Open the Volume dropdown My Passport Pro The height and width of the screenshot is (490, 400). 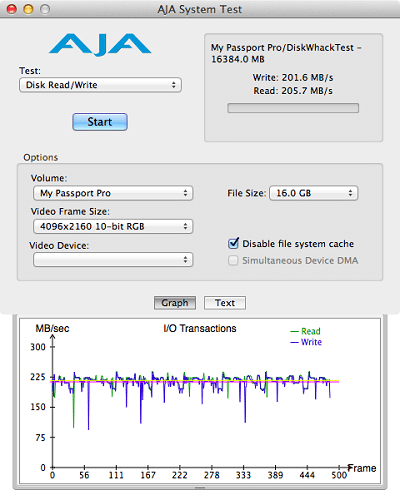pos(113,193)
